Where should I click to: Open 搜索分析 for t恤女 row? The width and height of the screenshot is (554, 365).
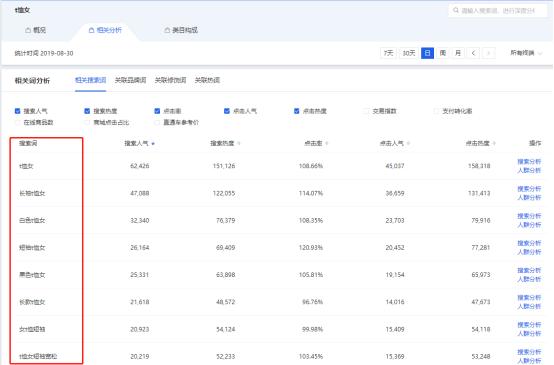[529, 161]
